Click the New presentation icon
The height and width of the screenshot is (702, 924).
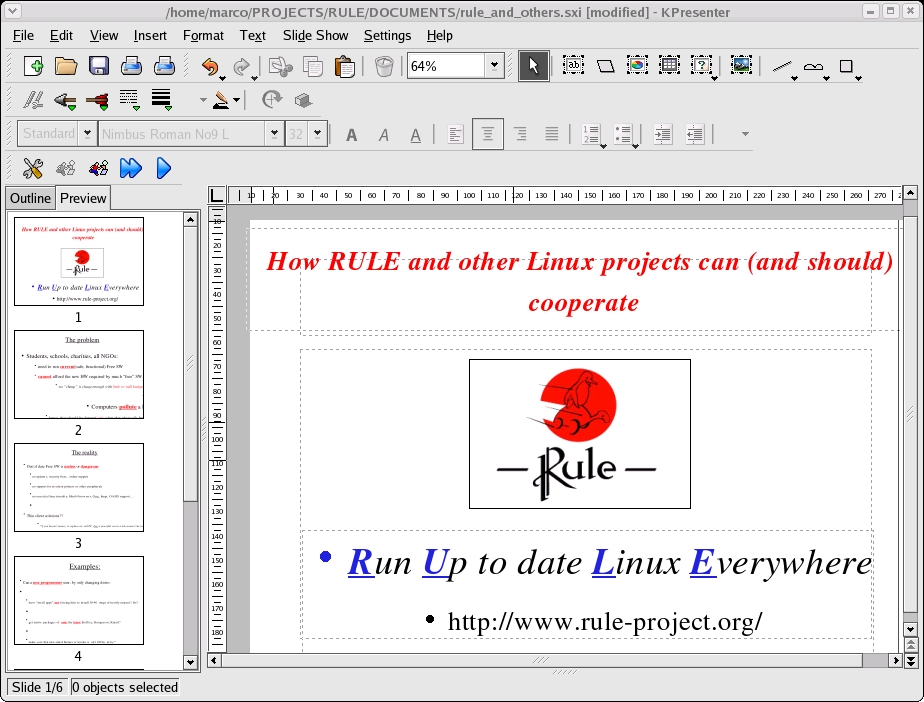(34, 66)
